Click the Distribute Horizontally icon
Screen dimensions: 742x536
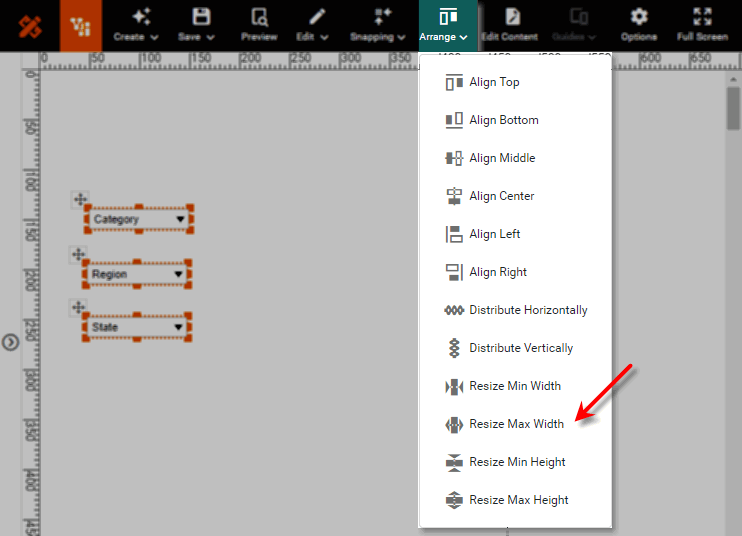tap(454, 311)
